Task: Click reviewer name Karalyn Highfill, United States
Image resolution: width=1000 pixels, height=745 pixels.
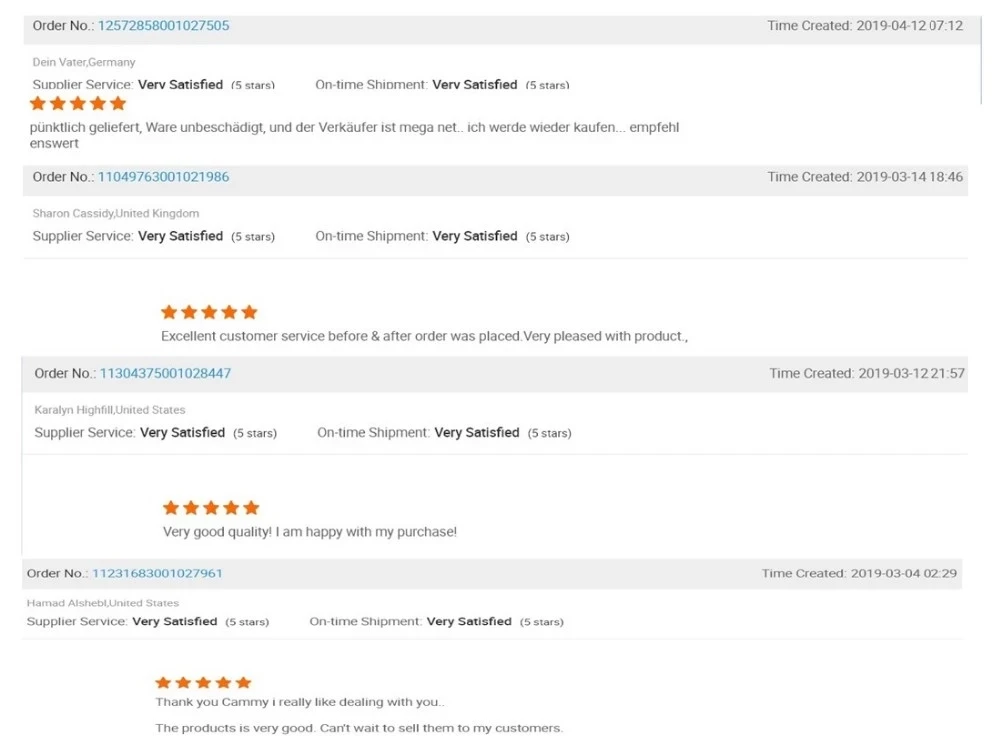Action: tap(110, 410)
